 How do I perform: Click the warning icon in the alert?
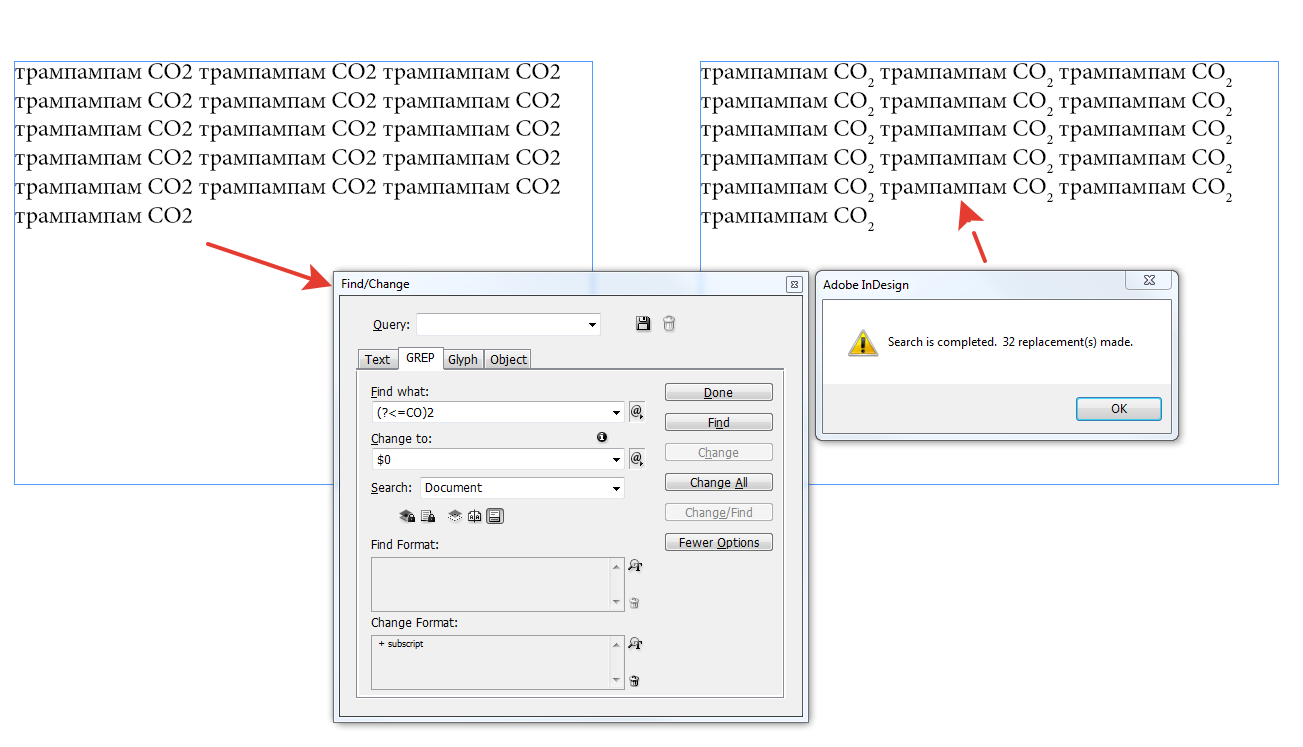863,342
